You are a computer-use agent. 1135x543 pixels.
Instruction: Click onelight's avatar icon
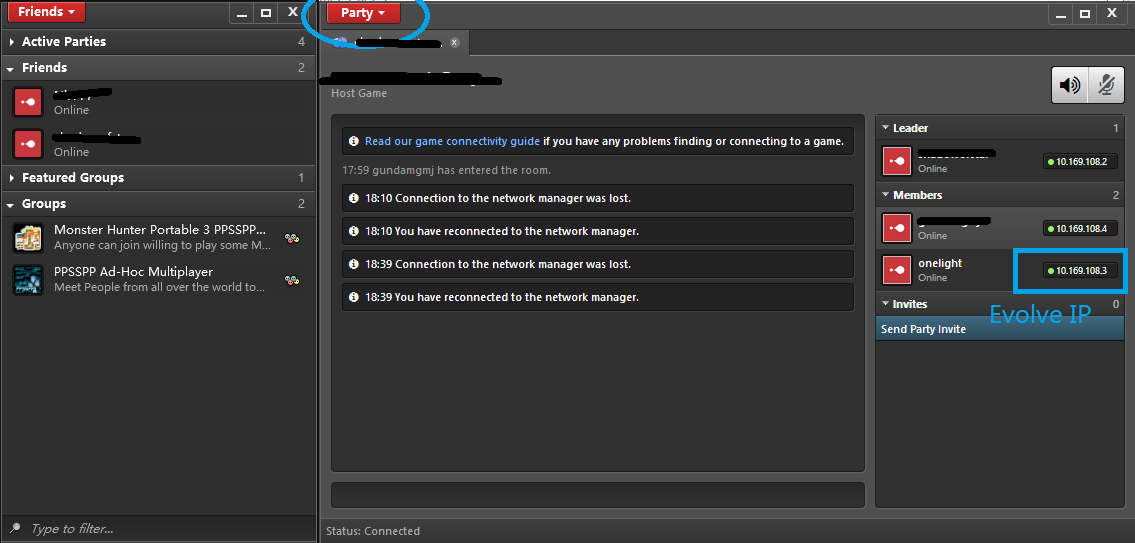coord(896,270)
